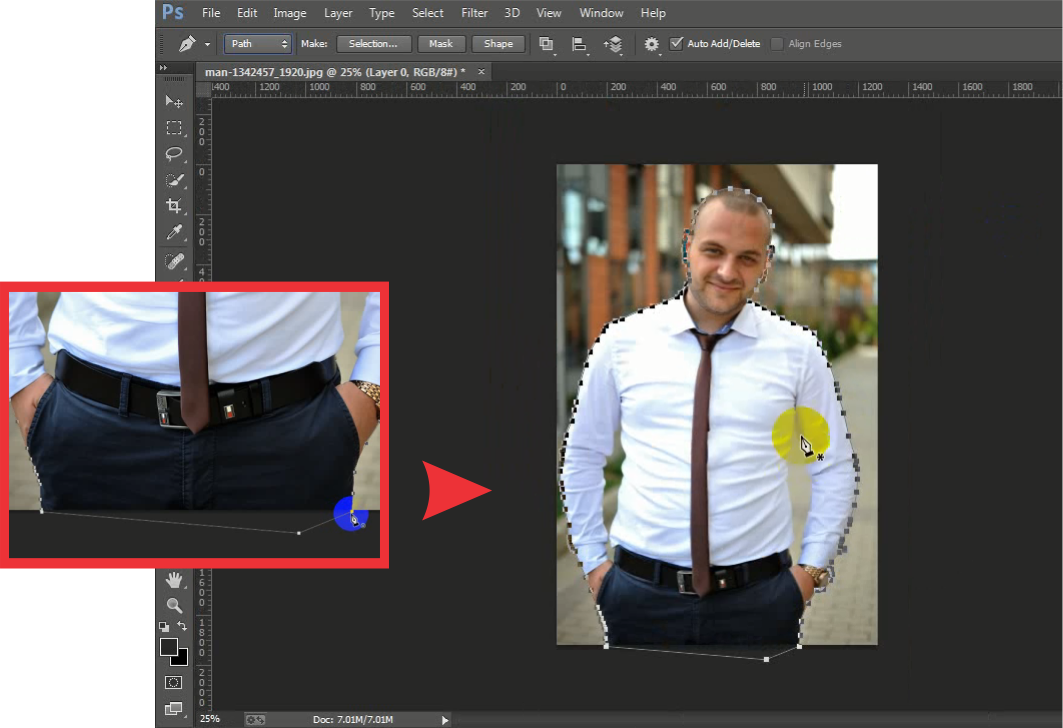Select the Lasso tool
Viewport: 1063px width, 728px height.
point(174,155)
